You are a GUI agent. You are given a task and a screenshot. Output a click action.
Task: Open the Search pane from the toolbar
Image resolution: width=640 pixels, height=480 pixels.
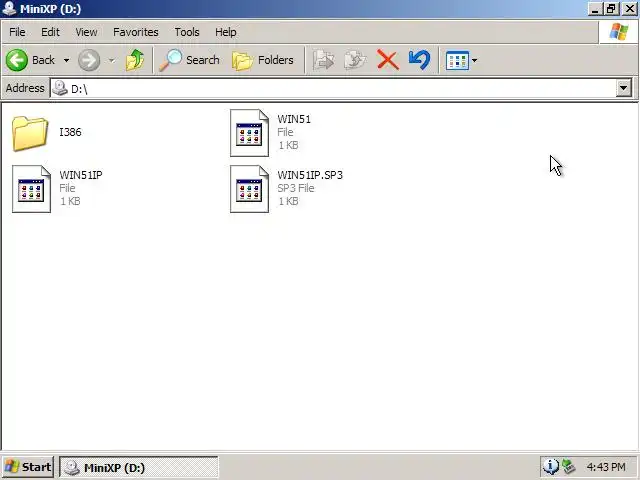click(x=190, y=60)
